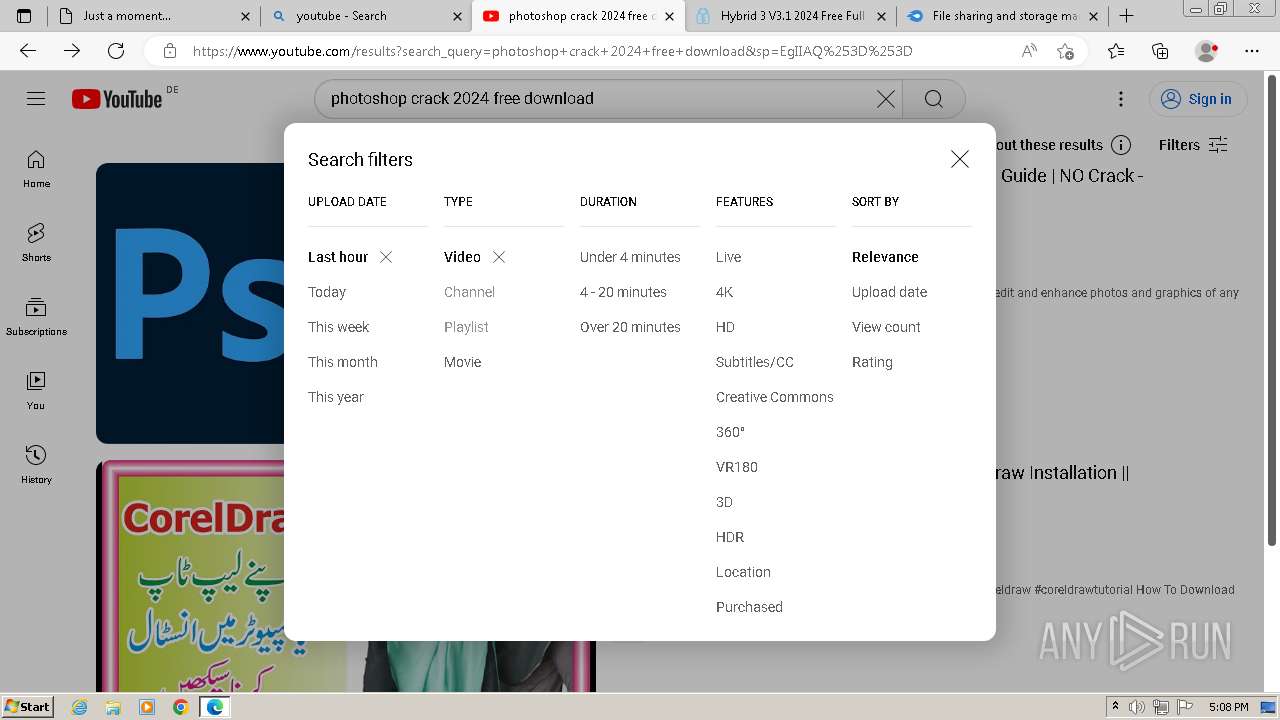Open Edge settings and more menu

click(x=1252, y=51)
